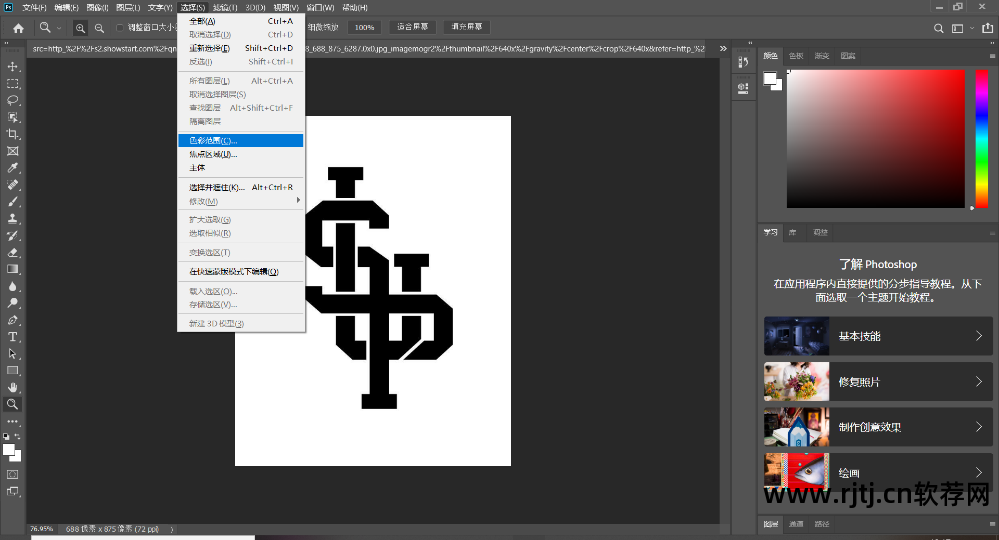Click the share icon at top right
This screenshot has width=999, height=540.
click(x=987, y=28)
